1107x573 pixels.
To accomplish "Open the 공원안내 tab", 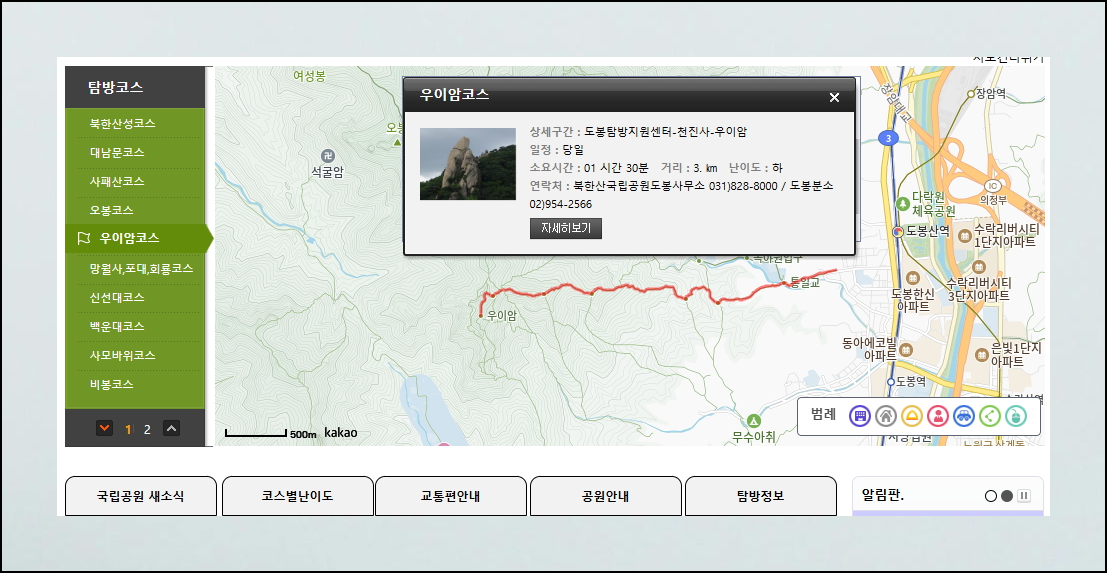I will coord(606,496).
